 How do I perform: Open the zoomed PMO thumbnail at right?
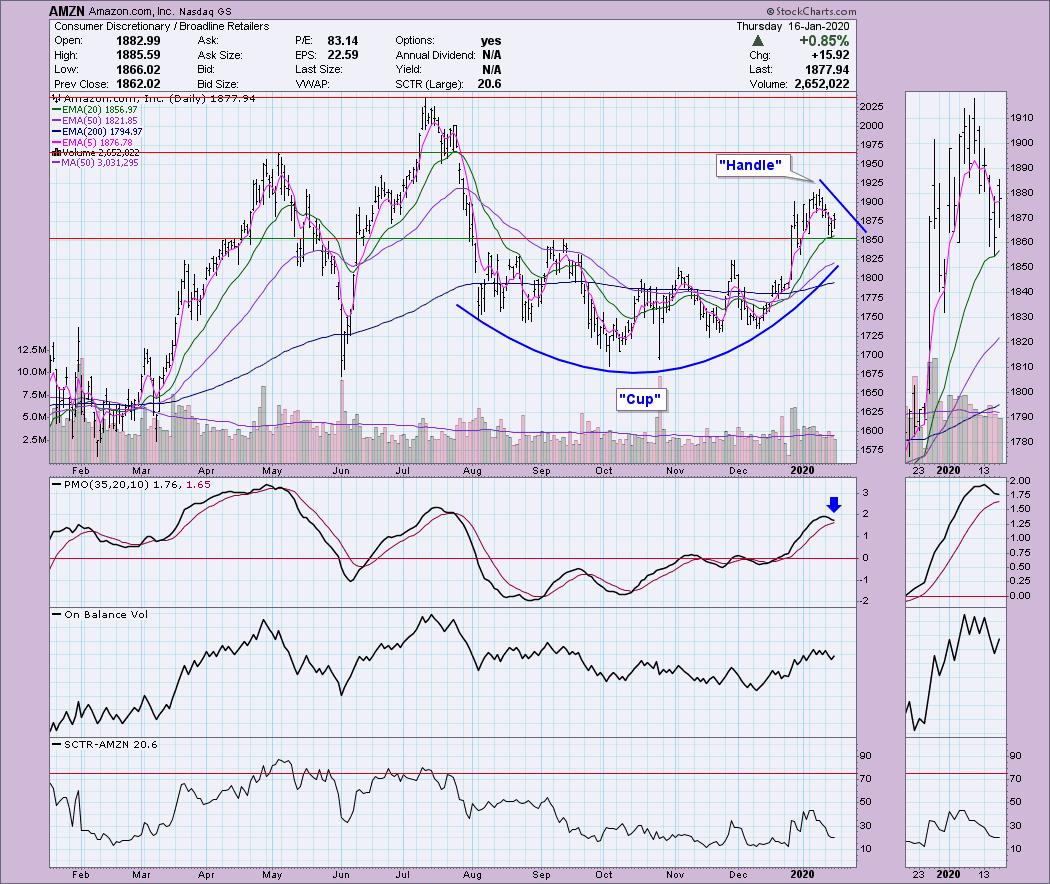(956, 541)
